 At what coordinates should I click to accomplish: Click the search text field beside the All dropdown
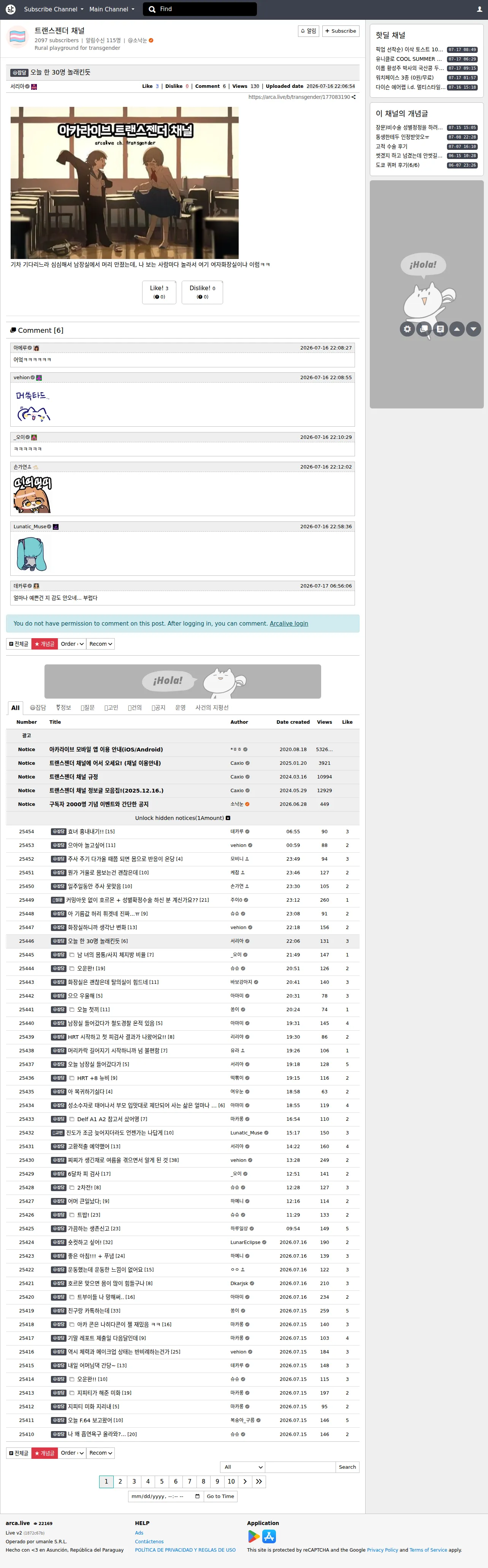point(301,1467)
